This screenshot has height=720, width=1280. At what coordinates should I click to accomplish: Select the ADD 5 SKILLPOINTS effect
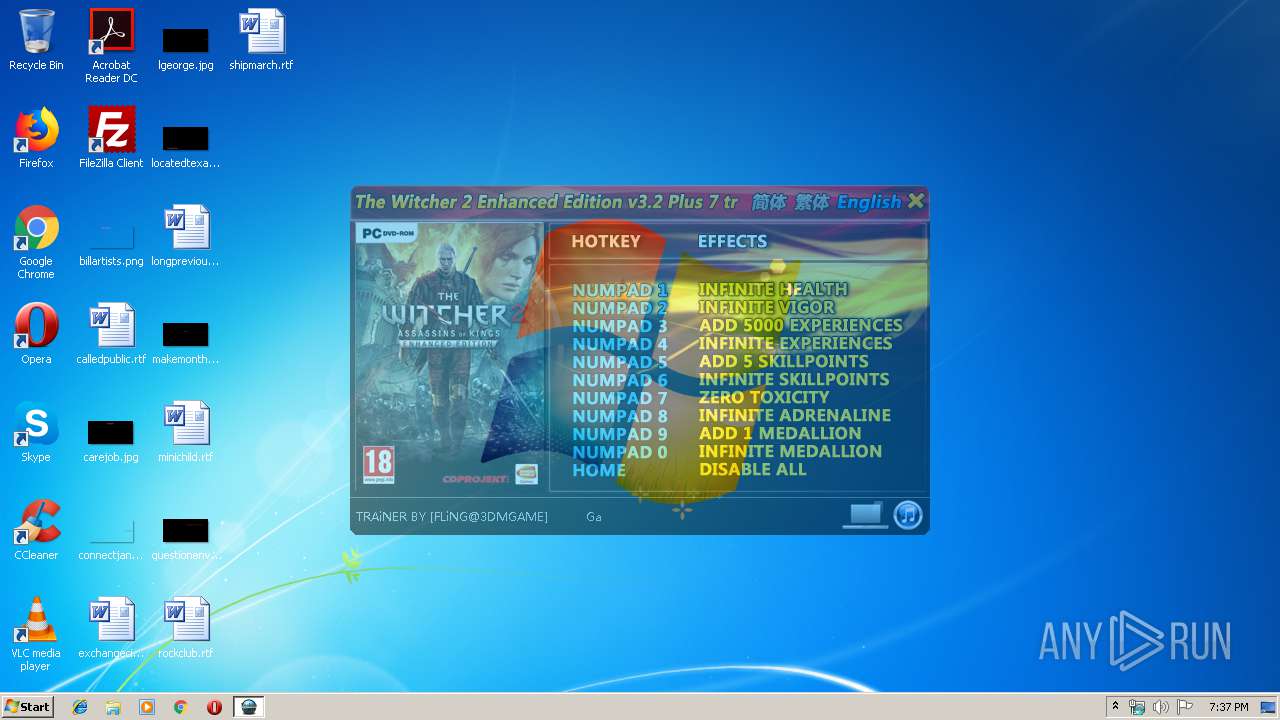click(783, 361)
